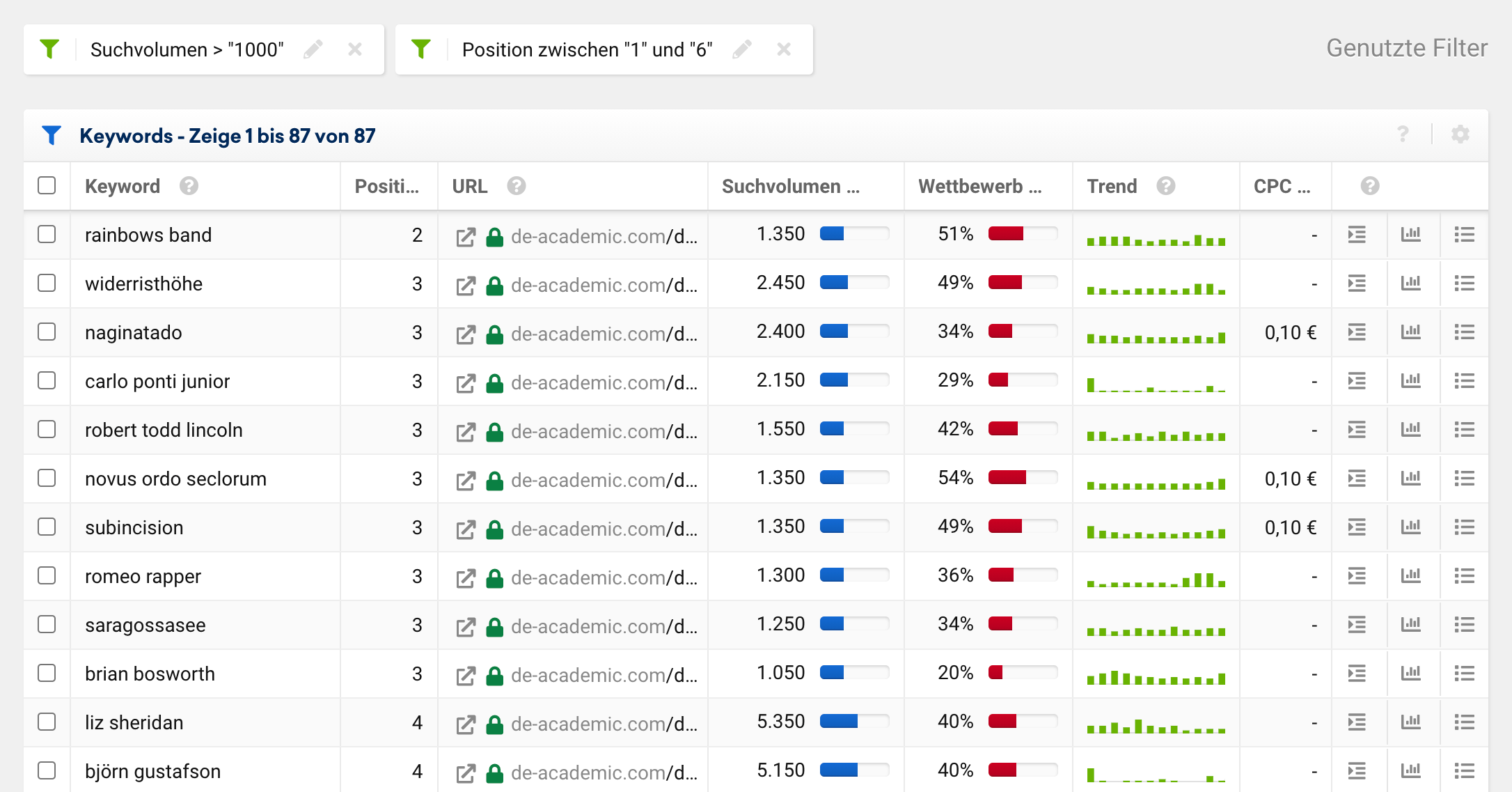Sort by Wettbewerb column header
This screenshot has height=792, width=1512.
[979, 186]
